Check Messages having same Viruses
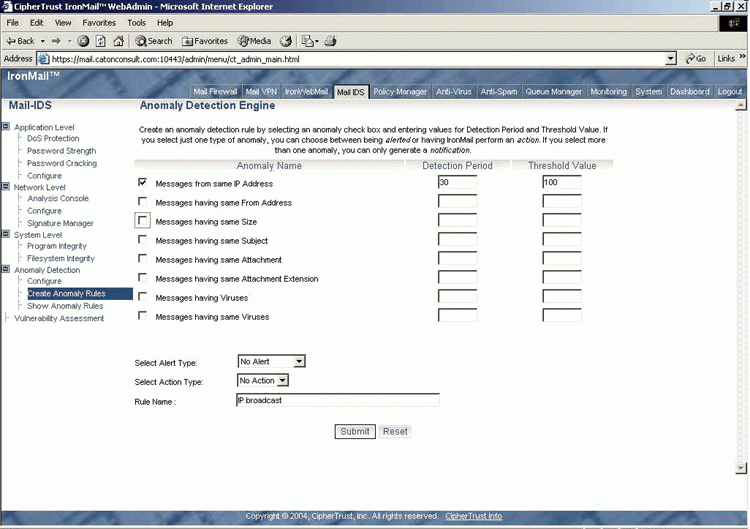The image size is (750, 529). coord(142,316)
